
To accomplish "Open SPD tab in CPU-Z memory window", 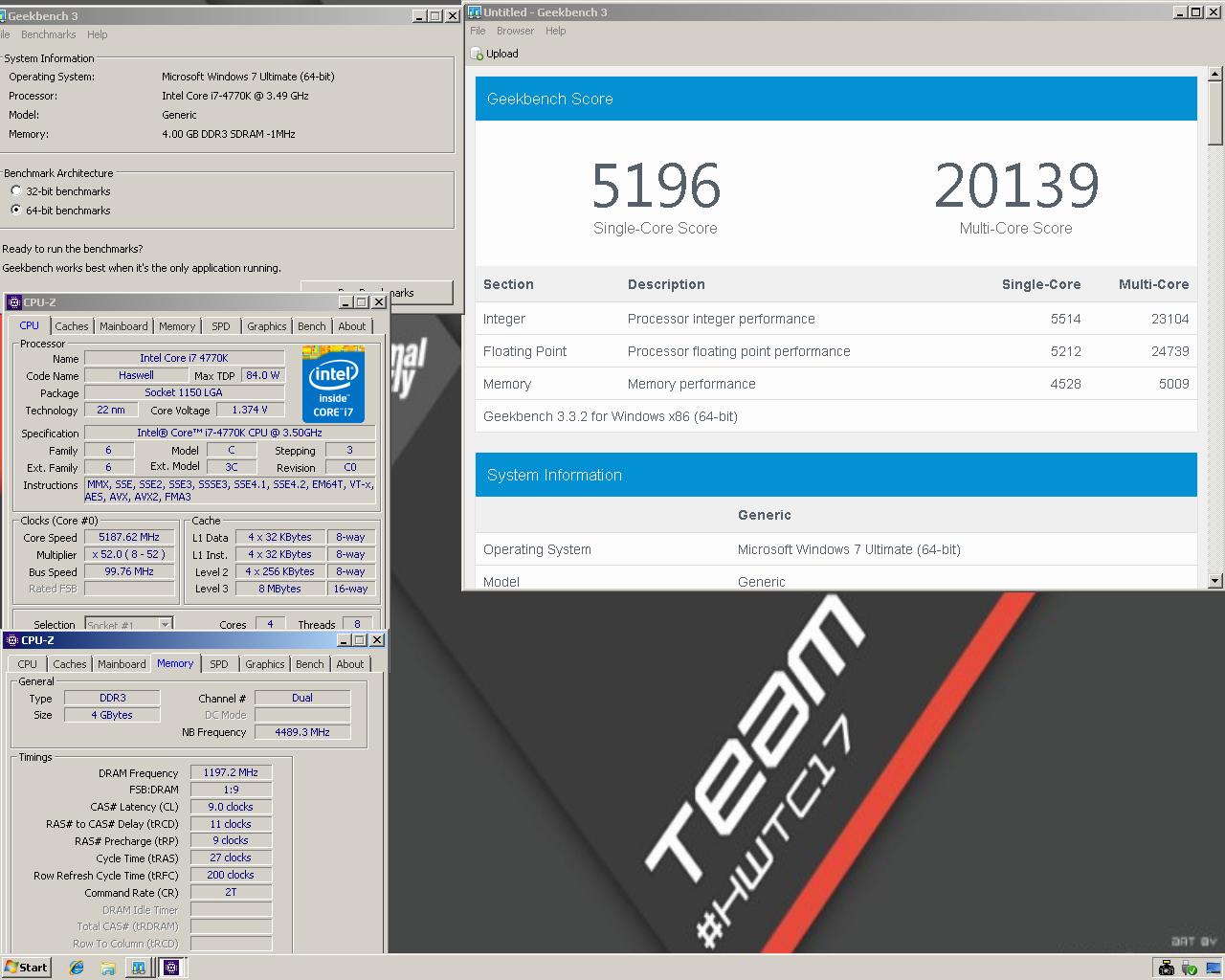I will point(219,664).
